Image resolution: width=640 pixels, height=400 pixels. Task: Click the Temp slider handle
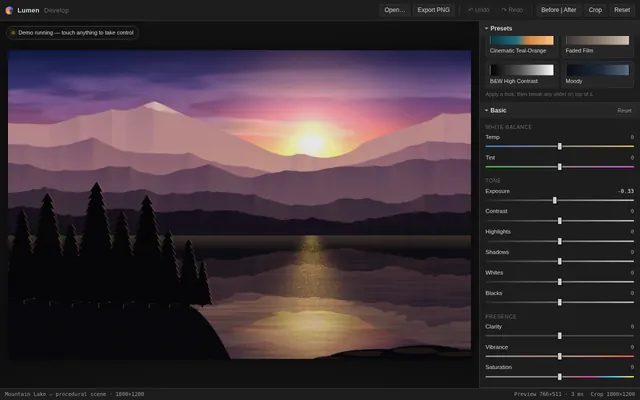click(560, 146)
